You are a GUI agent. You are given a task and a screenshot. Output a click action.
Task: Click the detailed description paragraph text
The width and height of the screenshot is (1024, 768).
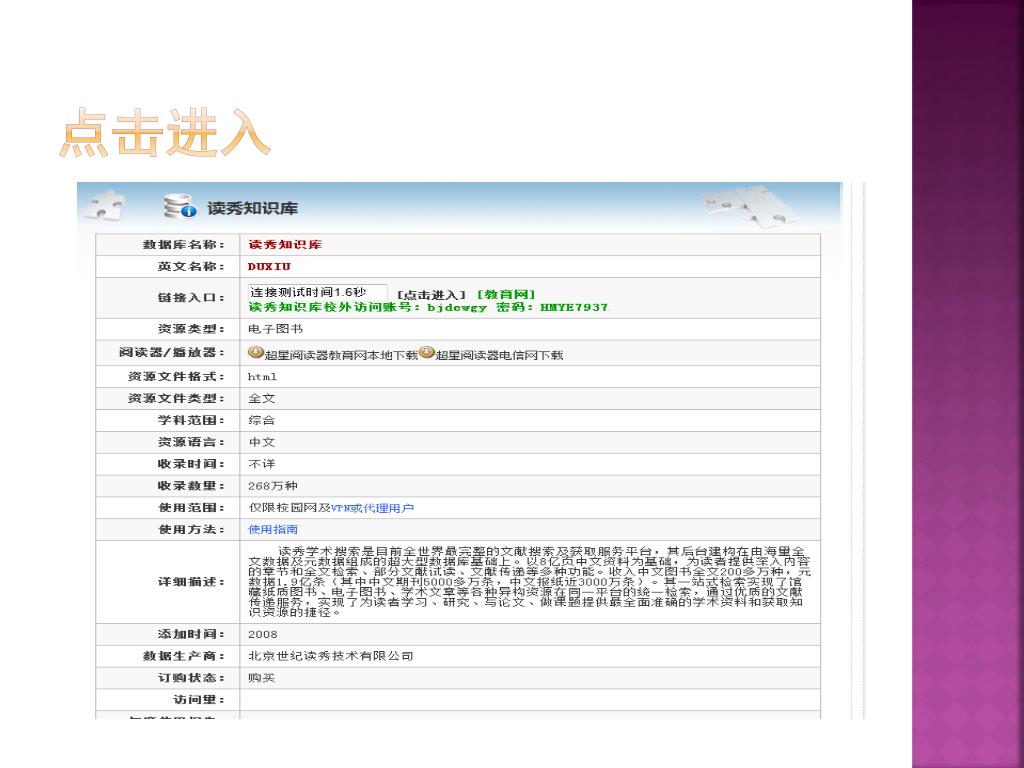[x=529, y=582]
